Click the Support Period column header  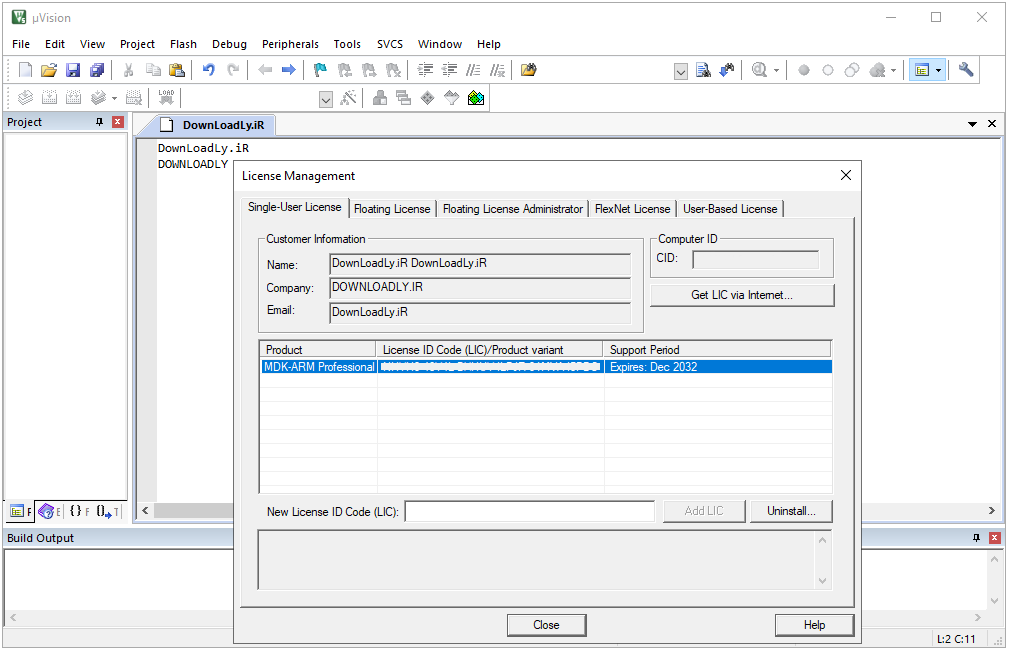point(717,349)
